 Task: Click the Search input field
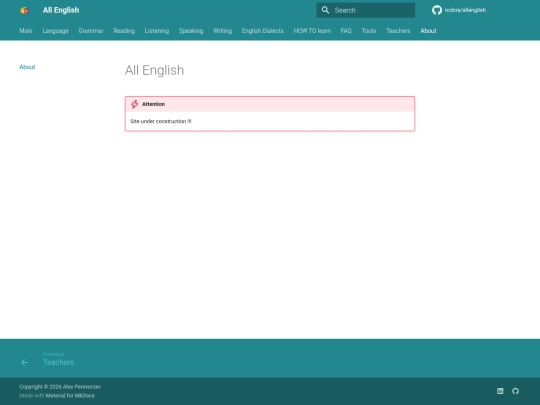click(x=365, y=10)
